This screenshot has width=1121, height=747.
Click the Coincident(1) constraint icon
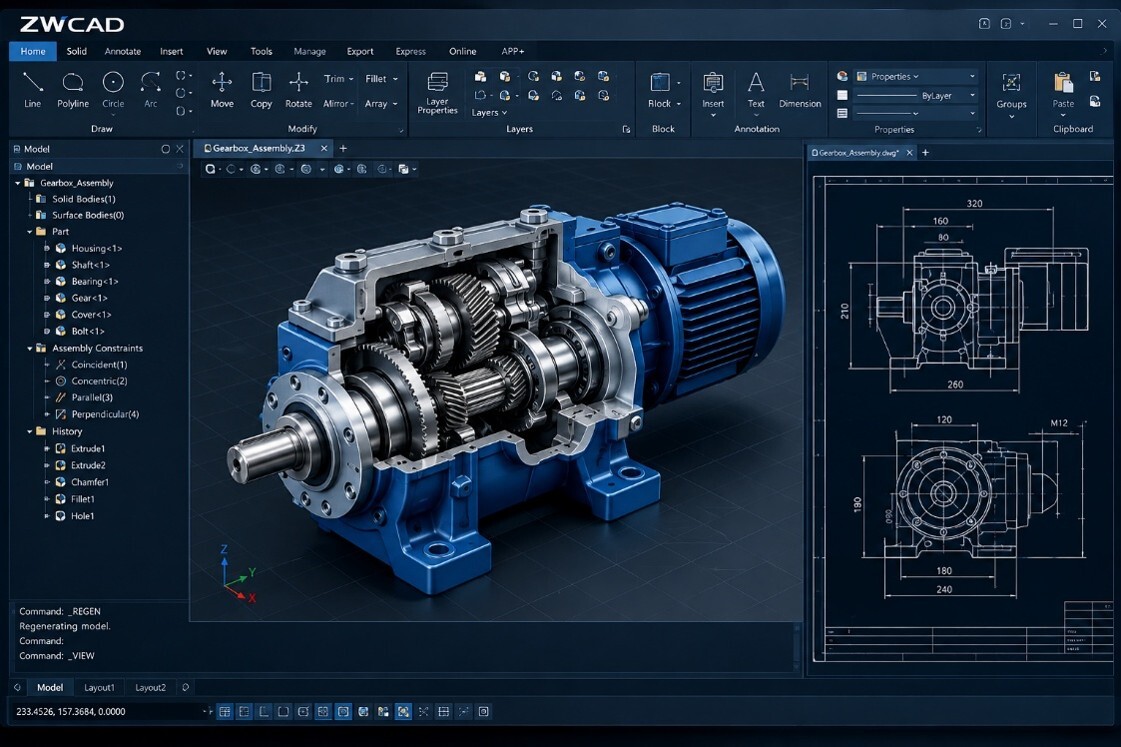coord(61,365)
